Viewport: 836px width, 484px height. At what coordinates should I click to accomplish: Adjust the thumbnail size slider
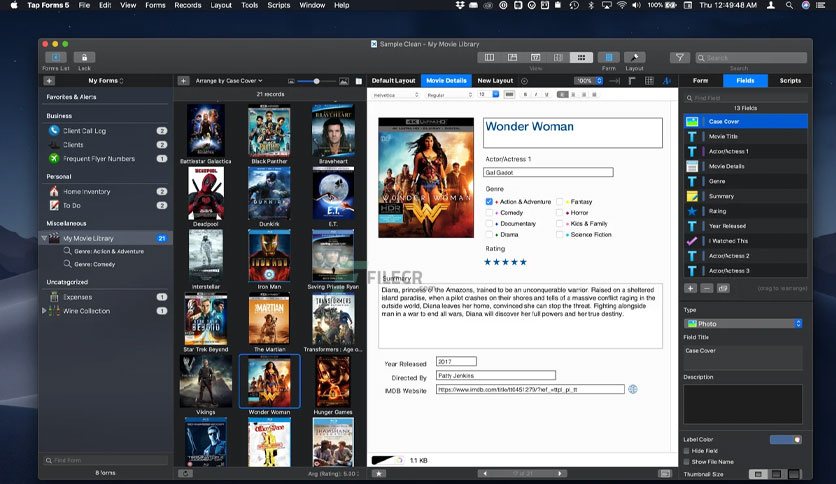pos(316,81)
